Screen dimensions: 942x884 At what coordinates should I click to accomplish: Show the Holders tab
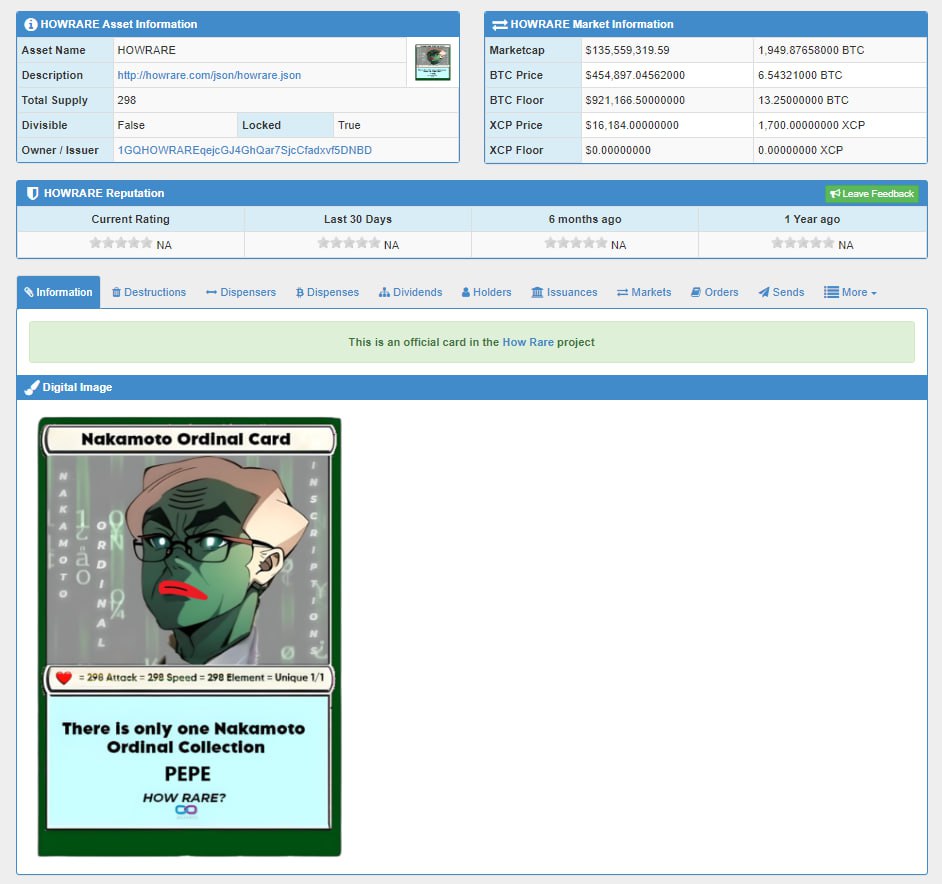point(487,292)
